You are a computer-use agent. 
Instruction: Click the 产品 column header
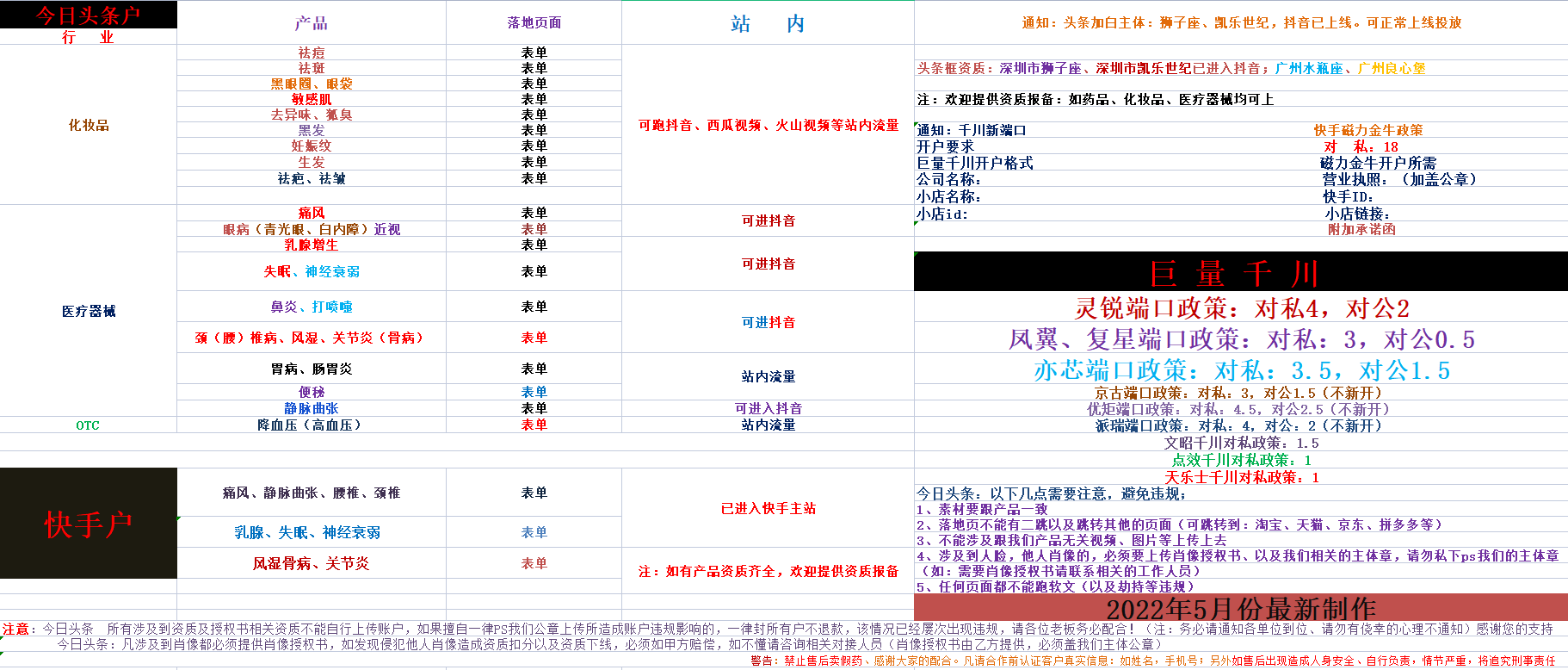(x=312, y=23)
